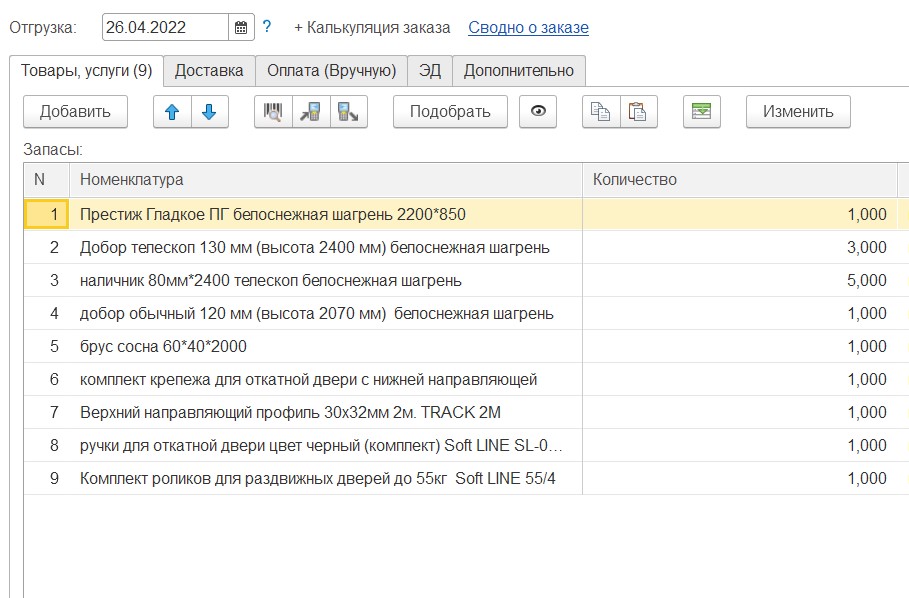Click the Подобрать button
The height and width of the screenshot is (598, 909).
(449, 111)
